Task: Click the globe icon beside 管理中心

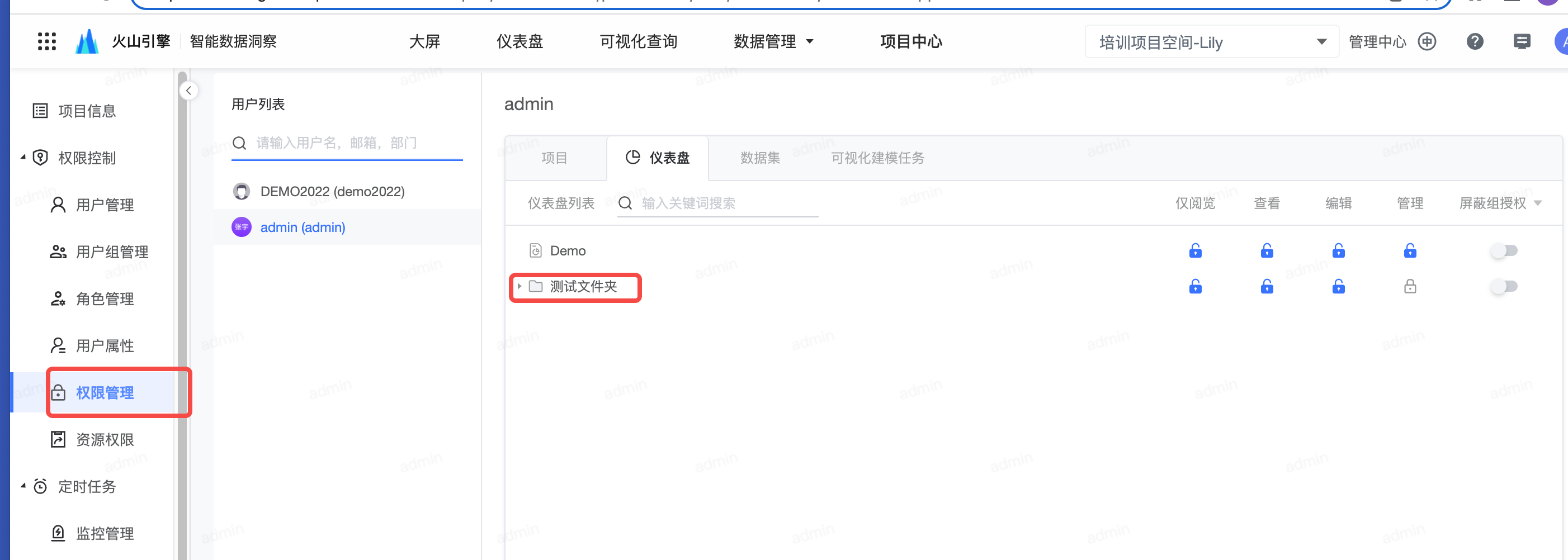Action: pos(1427,41)
